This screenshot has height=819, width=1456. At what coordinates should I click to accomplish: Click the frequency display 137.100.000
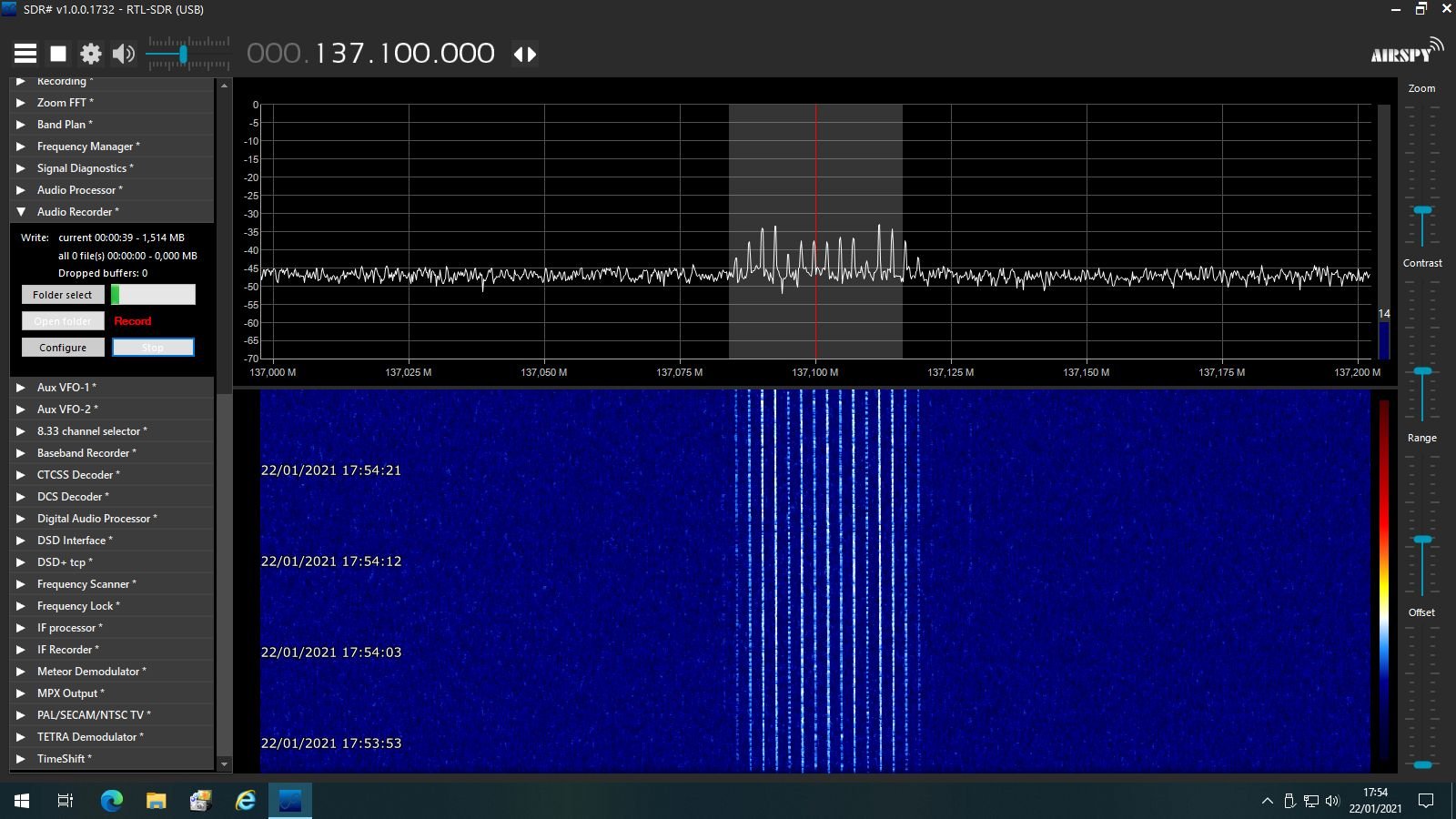coord(370,54)
